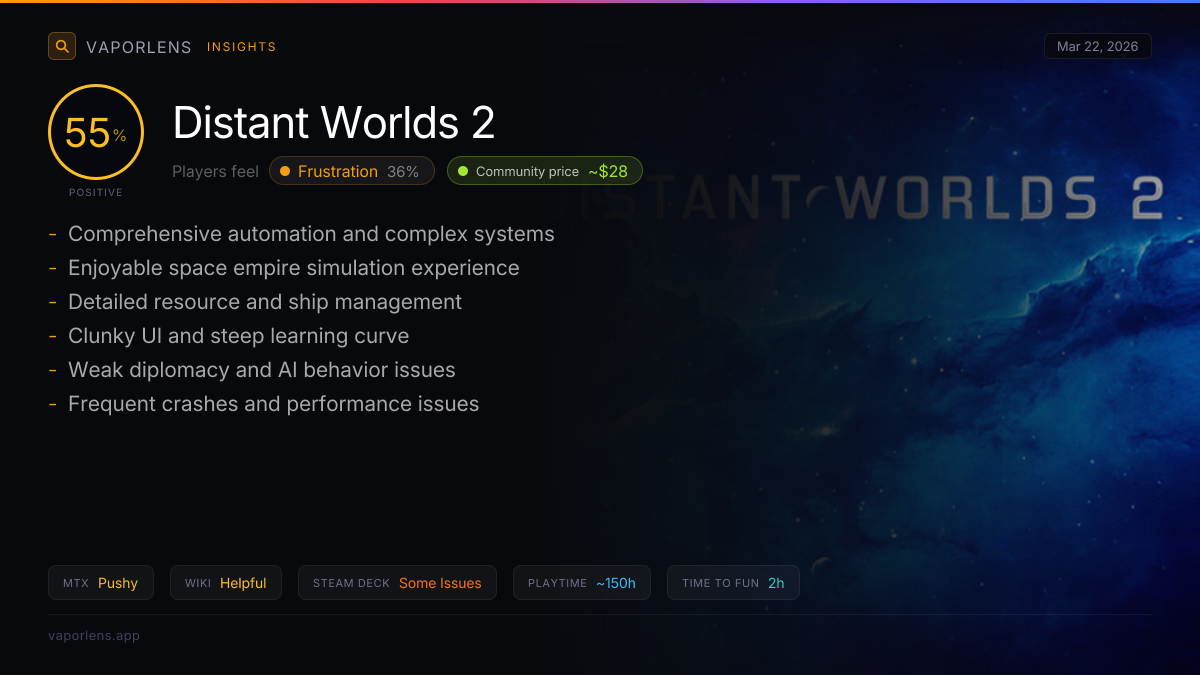Image resolution: width=1200 pixels, height=675 pixels.
Task: Click the Steam Deck Some Issues badge
Action: click(397, 583)
